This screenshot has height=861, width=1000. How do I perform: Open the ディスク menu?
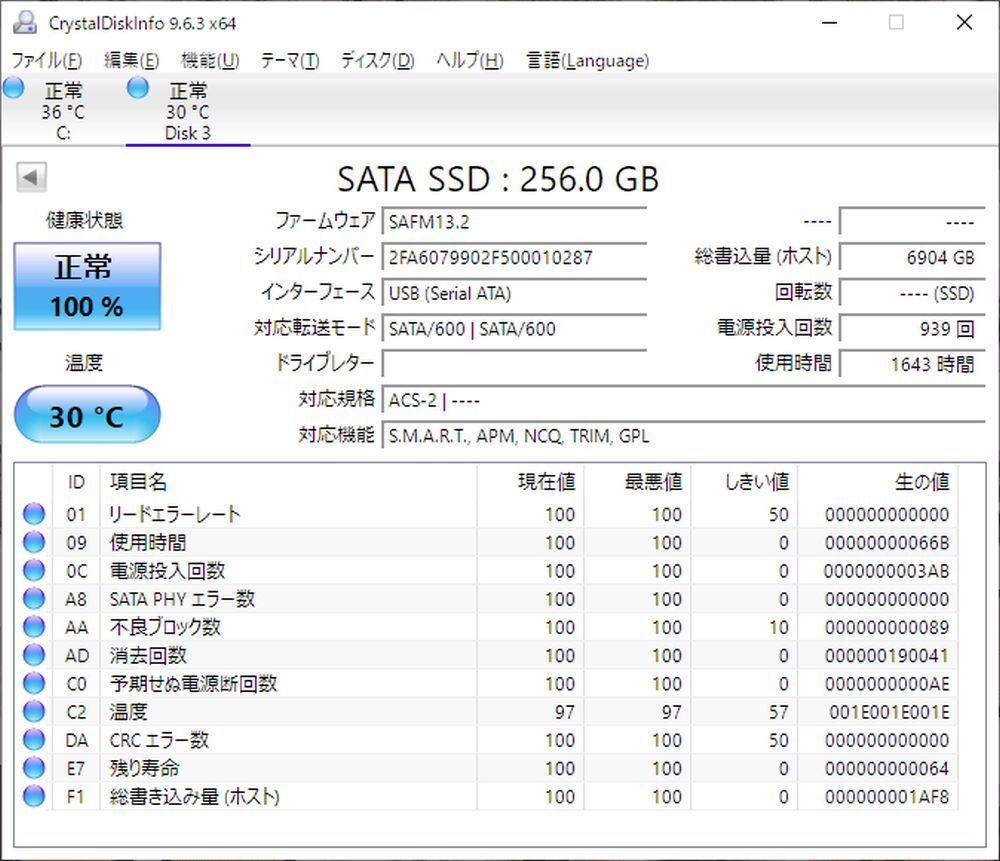pyautogui.click(x=378, y=60)
